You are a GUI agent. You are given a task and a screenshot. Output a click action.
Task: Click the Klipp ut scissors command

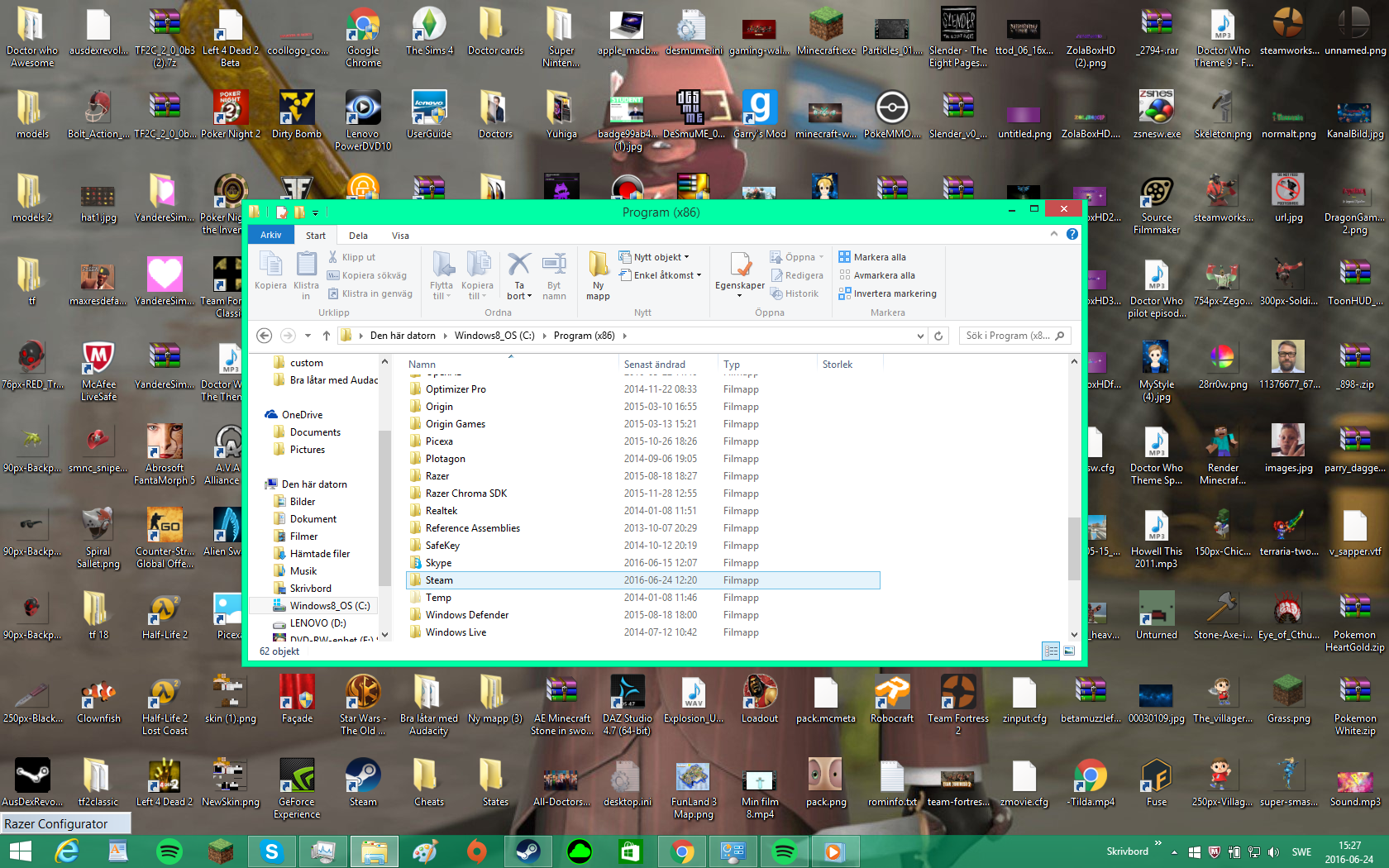click(351, 257)
